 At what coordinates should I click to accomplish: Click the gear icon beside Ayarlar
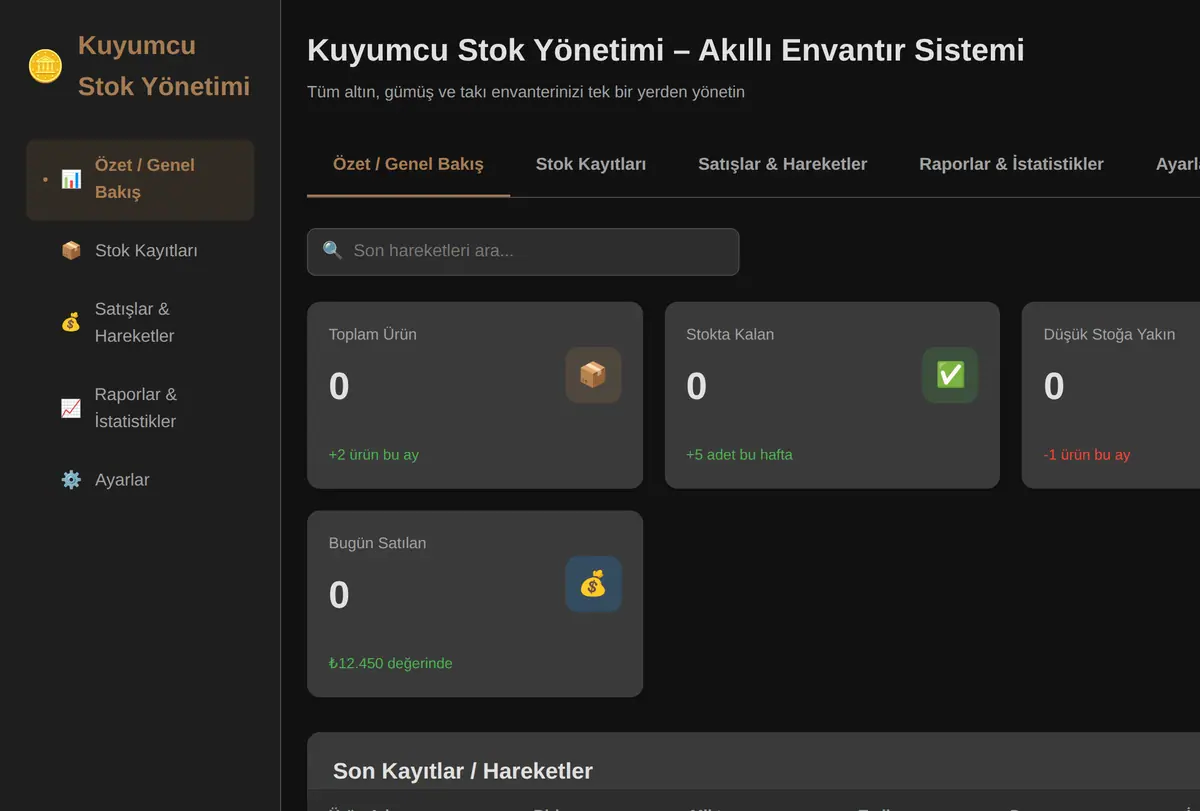[71, 480]
